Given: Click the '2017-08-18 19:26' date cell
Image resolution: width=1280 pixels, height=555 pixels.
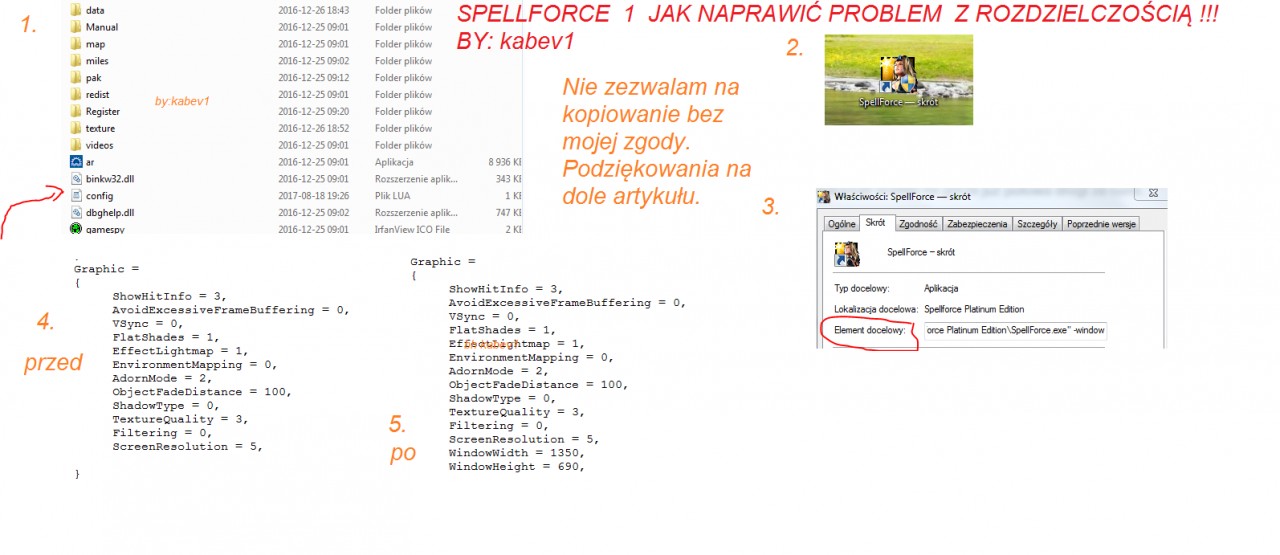Looking at the screenshot, I should click(x=313, y=195).
